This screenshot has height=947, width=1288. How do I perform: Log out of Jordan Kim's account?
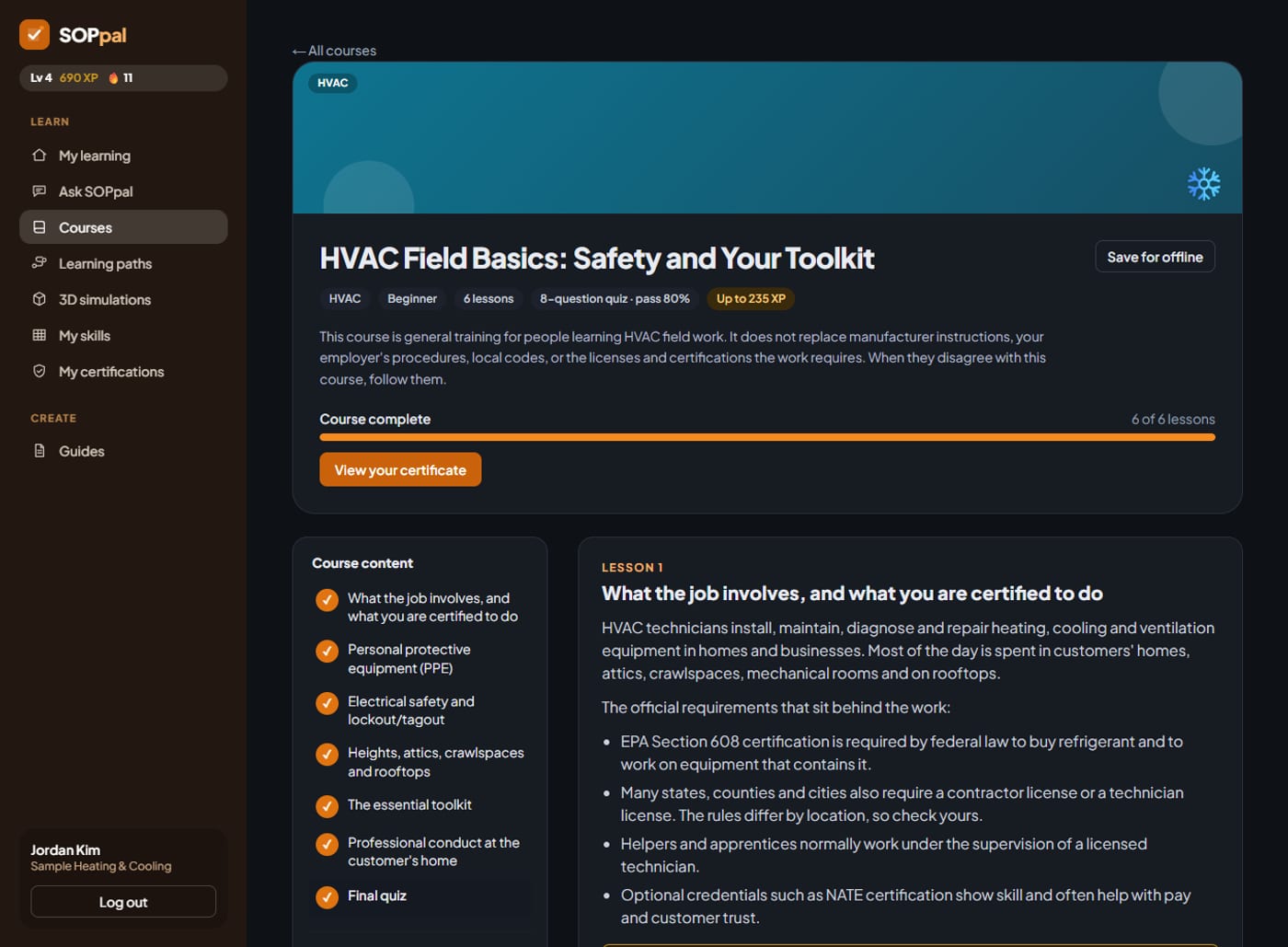(x=123, y=902)
